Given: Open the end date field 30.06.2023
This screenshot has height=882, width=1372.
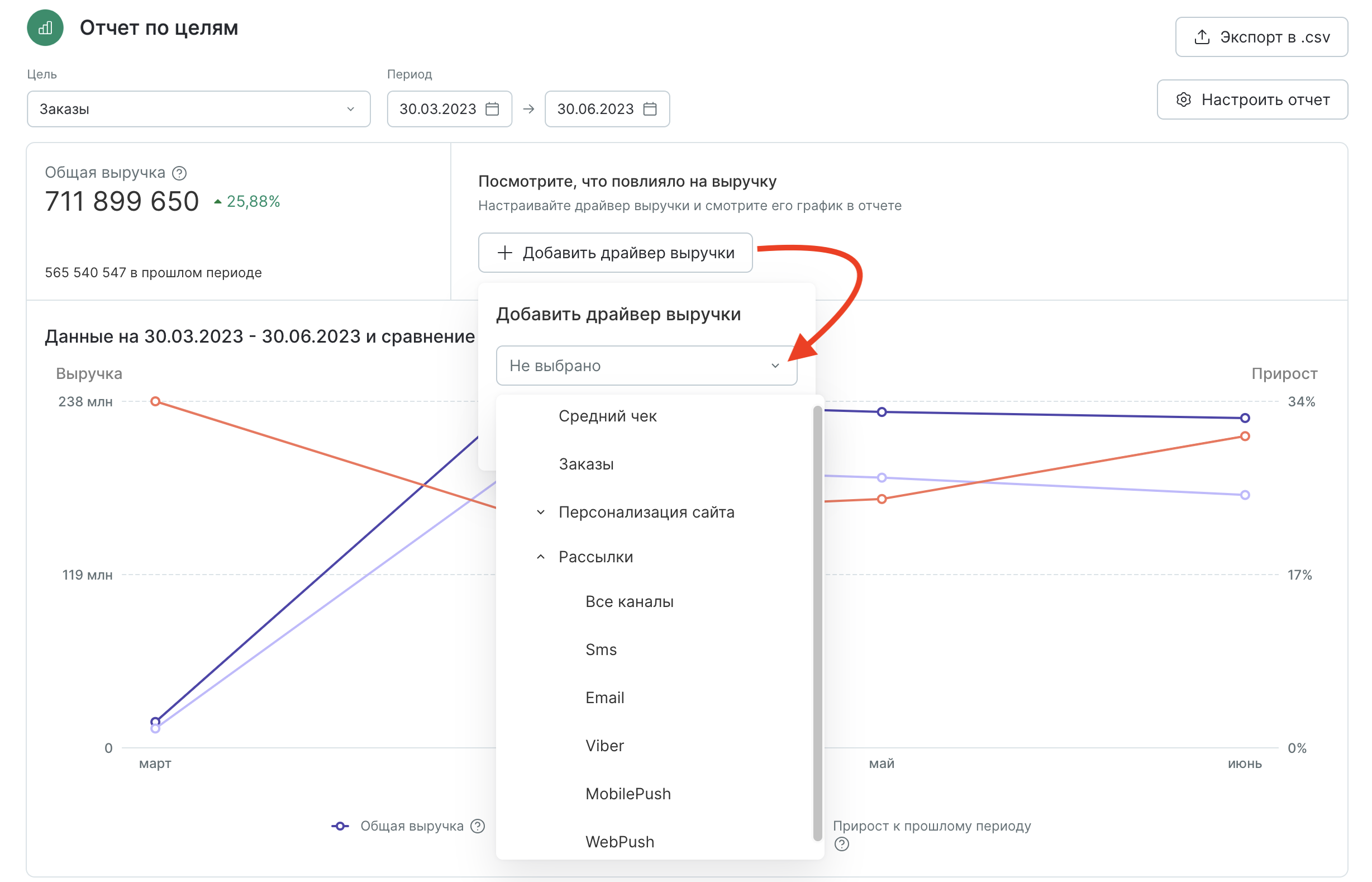Looking at the screenshot, I should [x=607, y=109].
